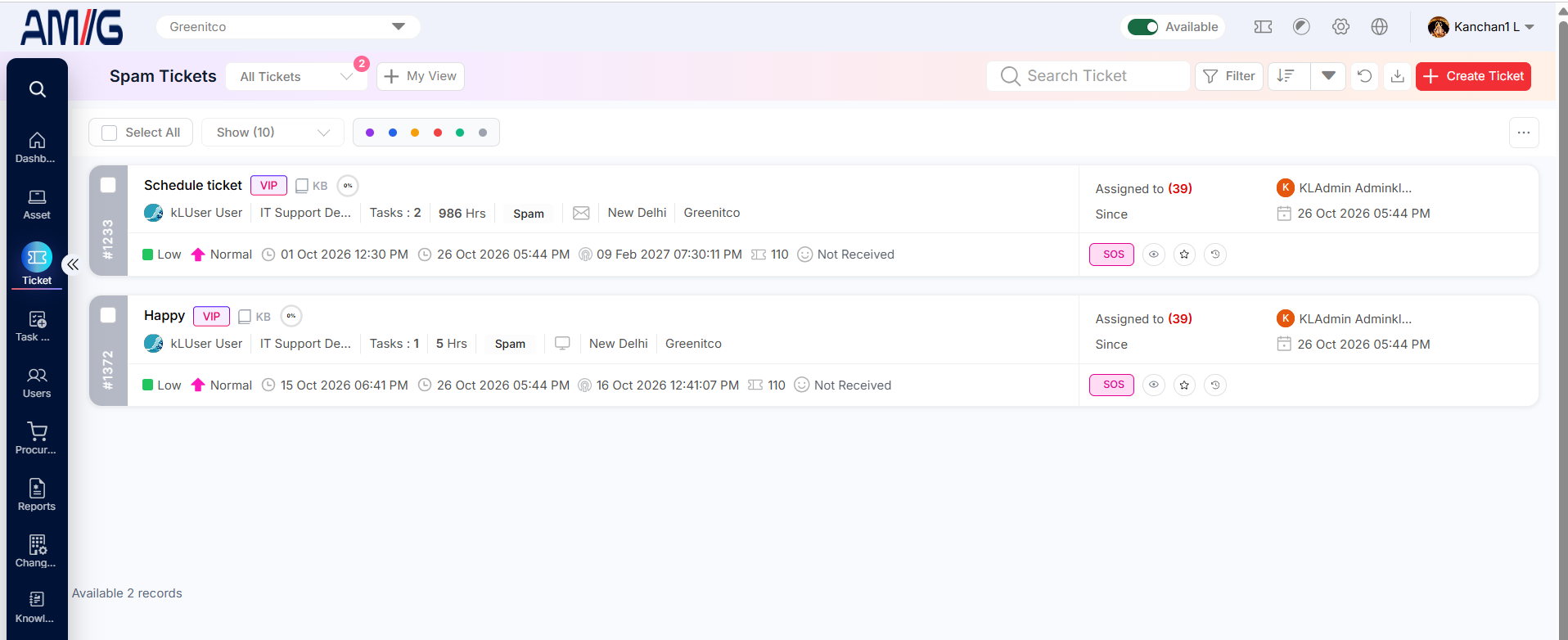Click SOS button on Schedule ticket
Viewport: 1568px width, 640px height.
click(x=1112, y=255)
